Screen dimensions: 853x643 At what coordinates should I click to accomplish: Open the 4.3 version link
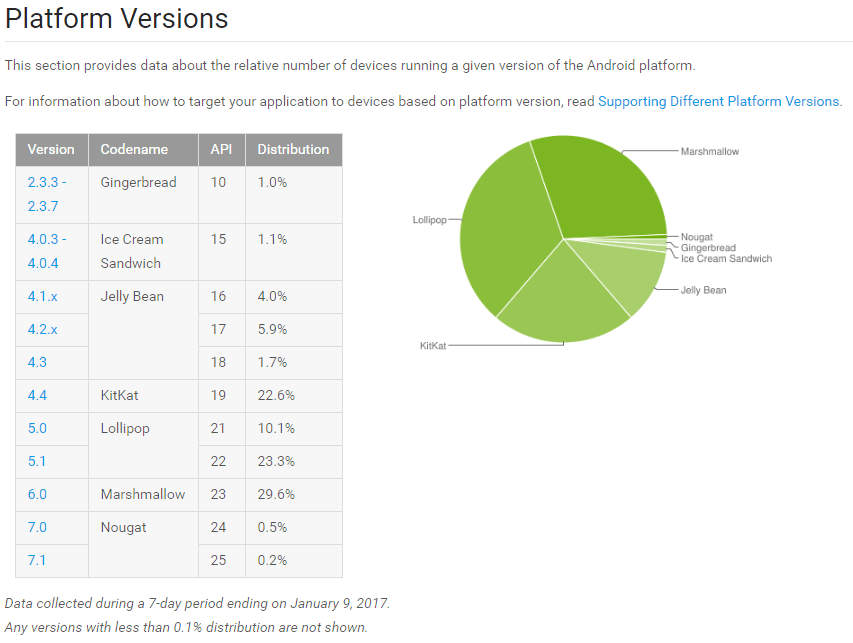37,362
